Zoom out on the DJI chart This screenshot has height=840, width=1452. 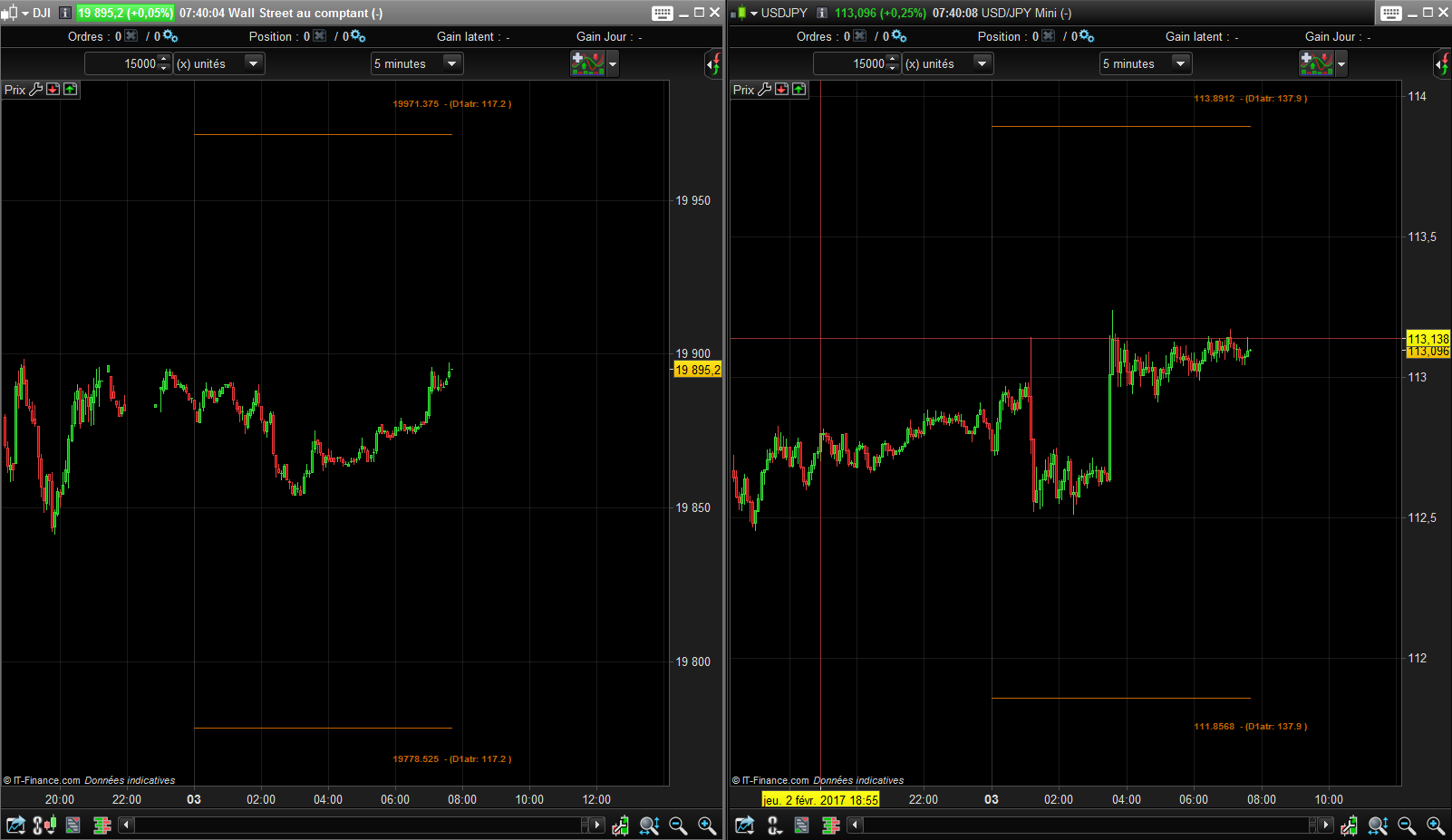678,826
